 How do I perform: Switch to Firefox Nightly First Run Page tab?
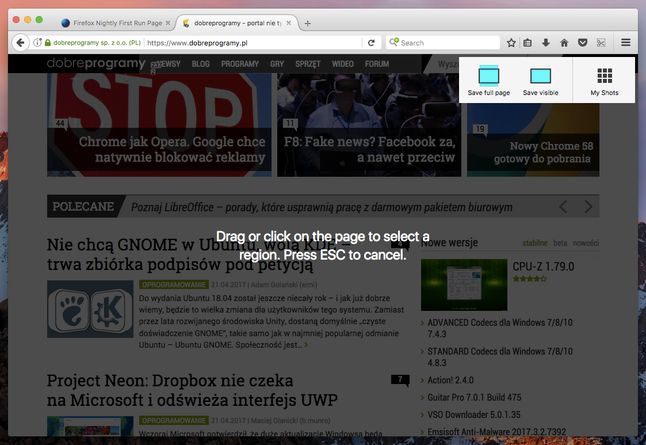click(115, 23)
